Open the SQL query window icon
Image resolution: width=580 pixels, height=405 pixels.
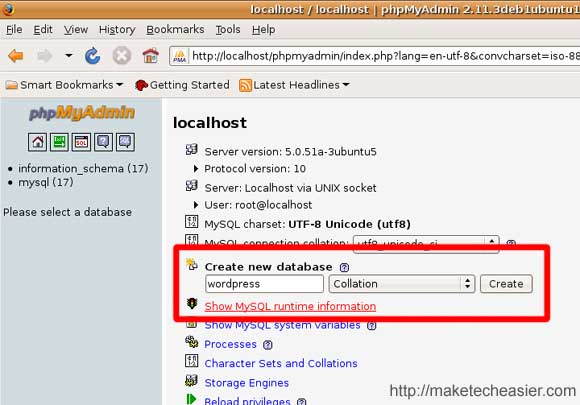(81, 142)
